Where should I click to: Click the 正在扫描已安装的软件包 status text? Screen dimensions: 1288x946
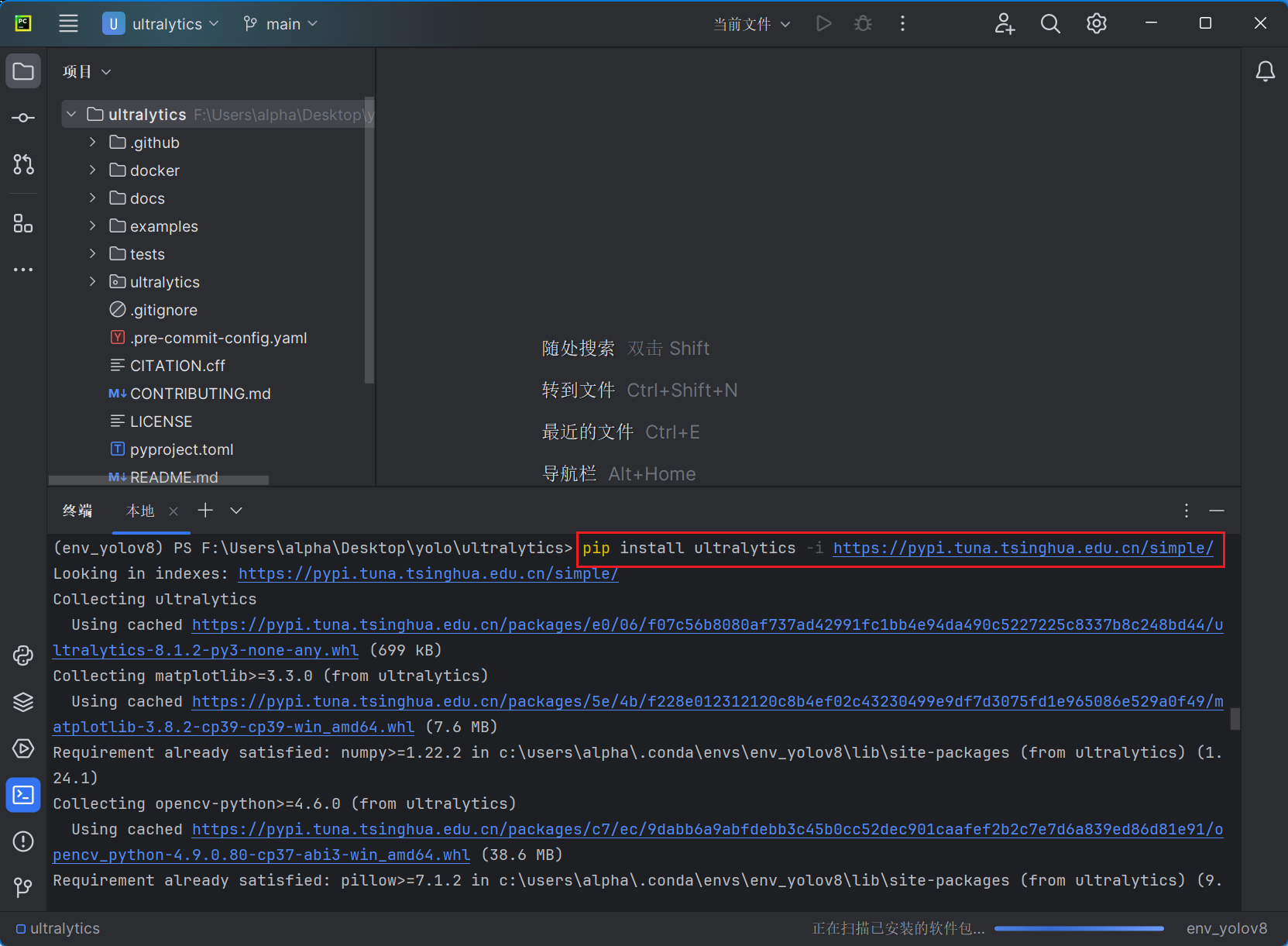pyautogui.click(x=898, y=928)
